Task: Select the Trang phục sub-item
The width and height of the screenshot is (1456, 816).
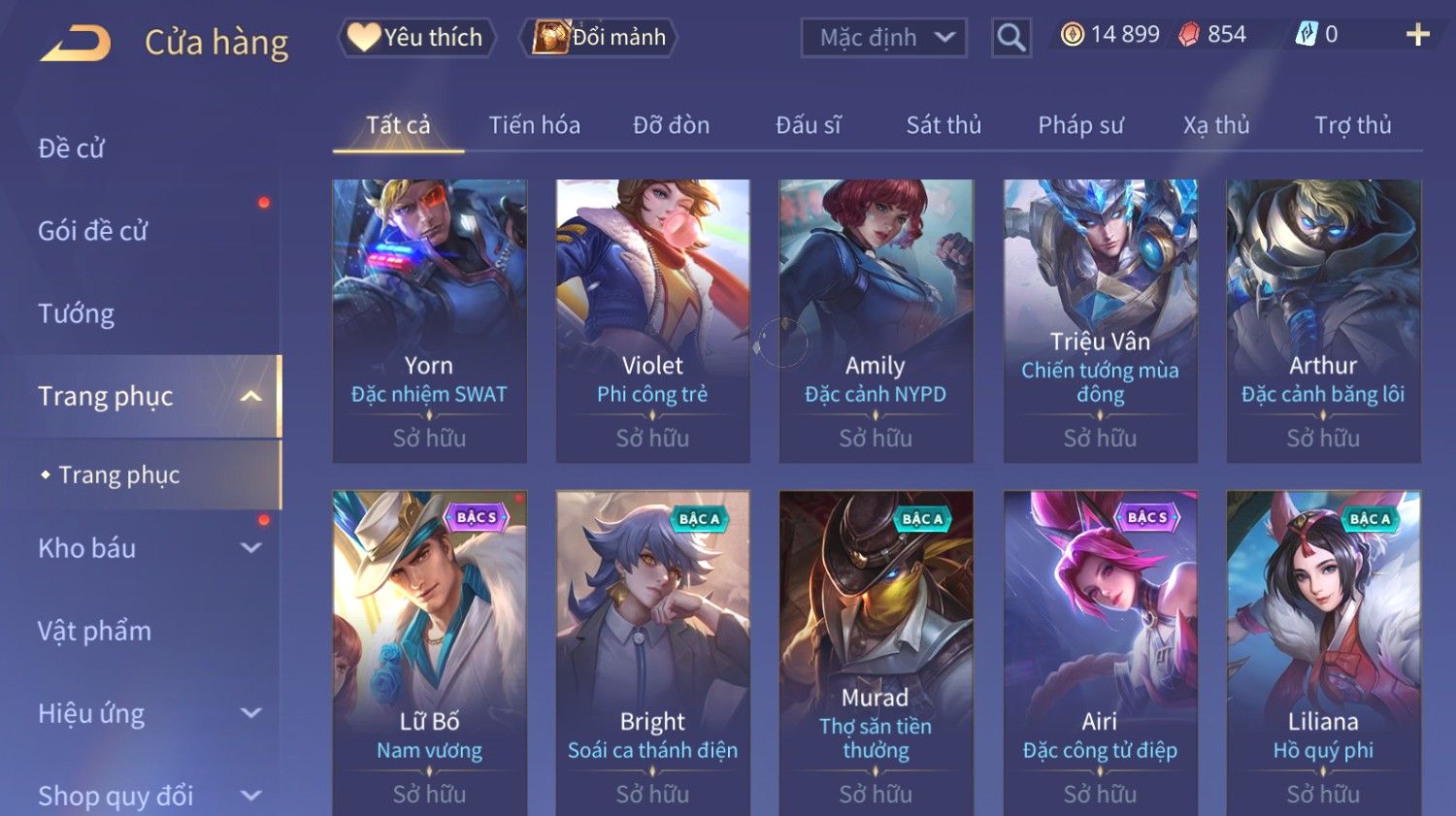Action: coord(119,474)
